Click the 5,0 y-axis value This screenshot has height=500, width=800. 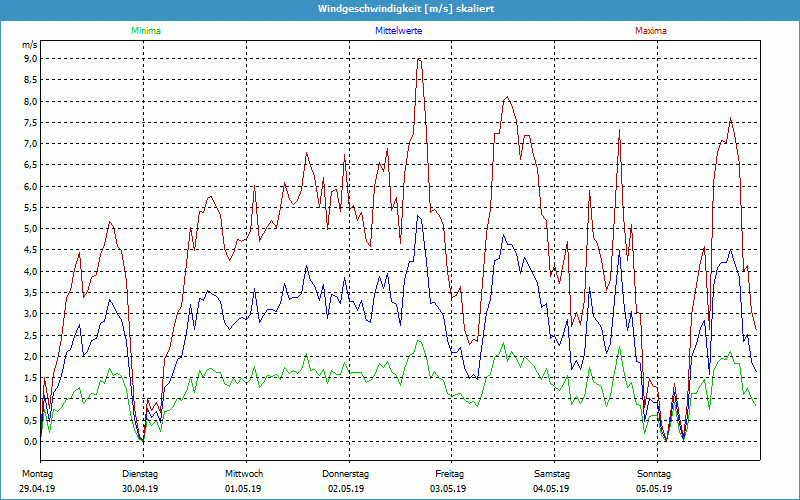(x=31, y=229)
